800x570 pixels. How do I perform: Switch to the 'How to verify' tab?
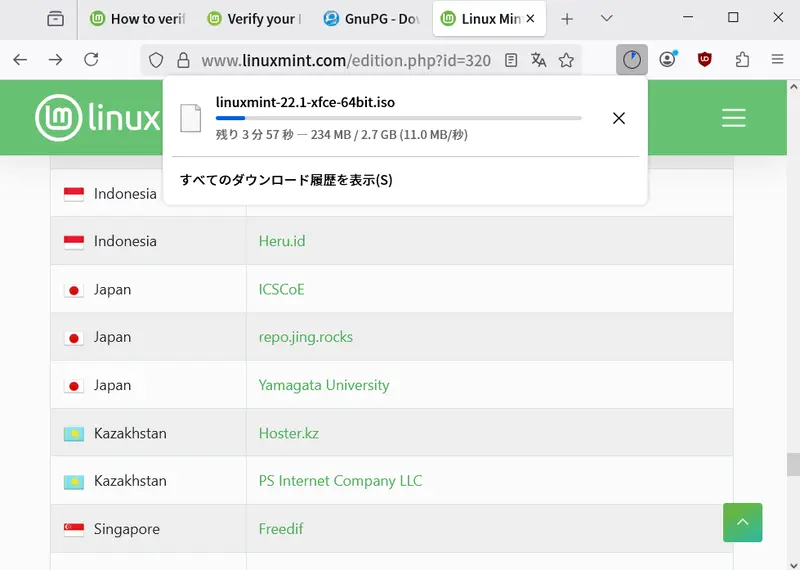click(x=138, y=19)
